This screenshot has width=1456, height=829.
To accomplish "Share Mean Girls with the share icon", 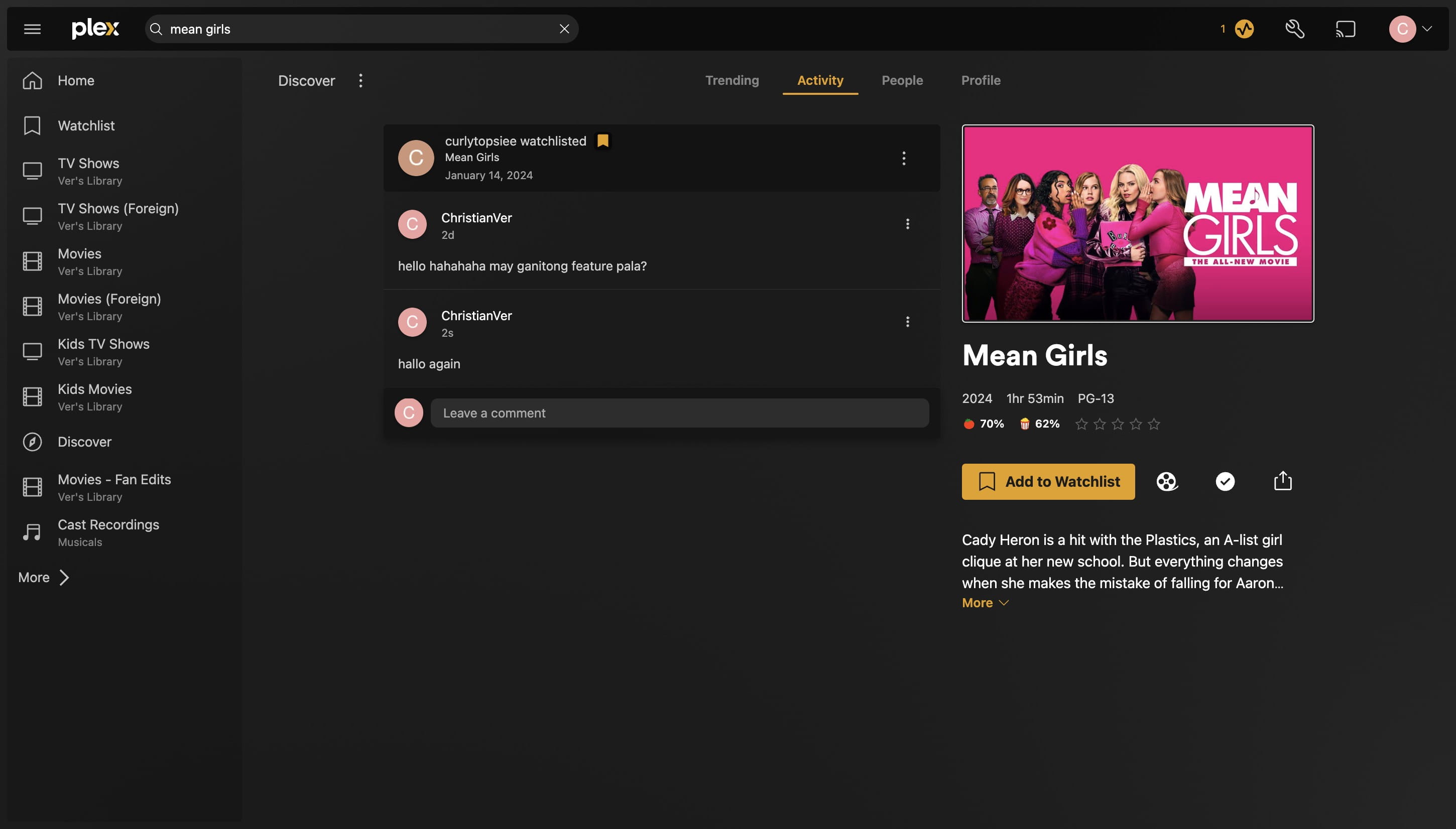I will tap(1283, 481).
